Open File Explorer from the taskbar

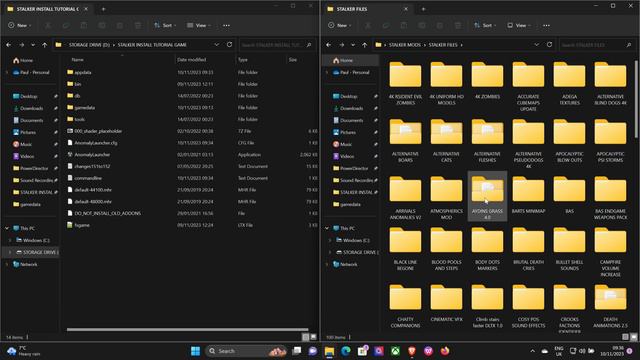tap(329, 351)
